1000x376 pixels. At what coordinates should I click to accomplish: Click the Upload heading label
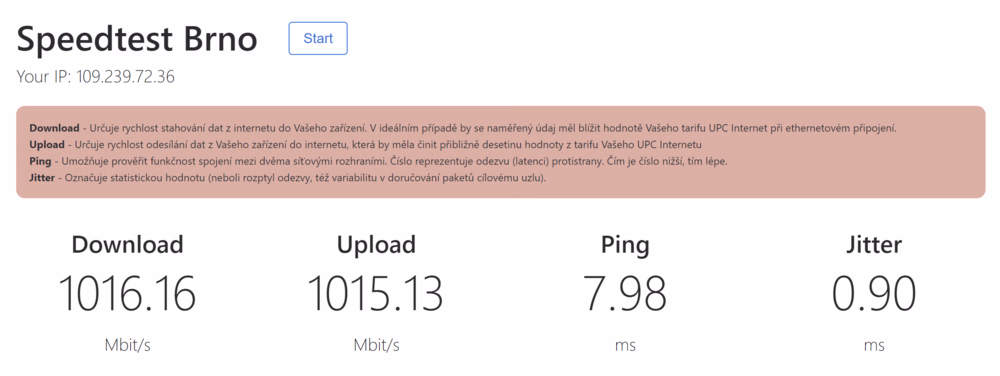376,245
